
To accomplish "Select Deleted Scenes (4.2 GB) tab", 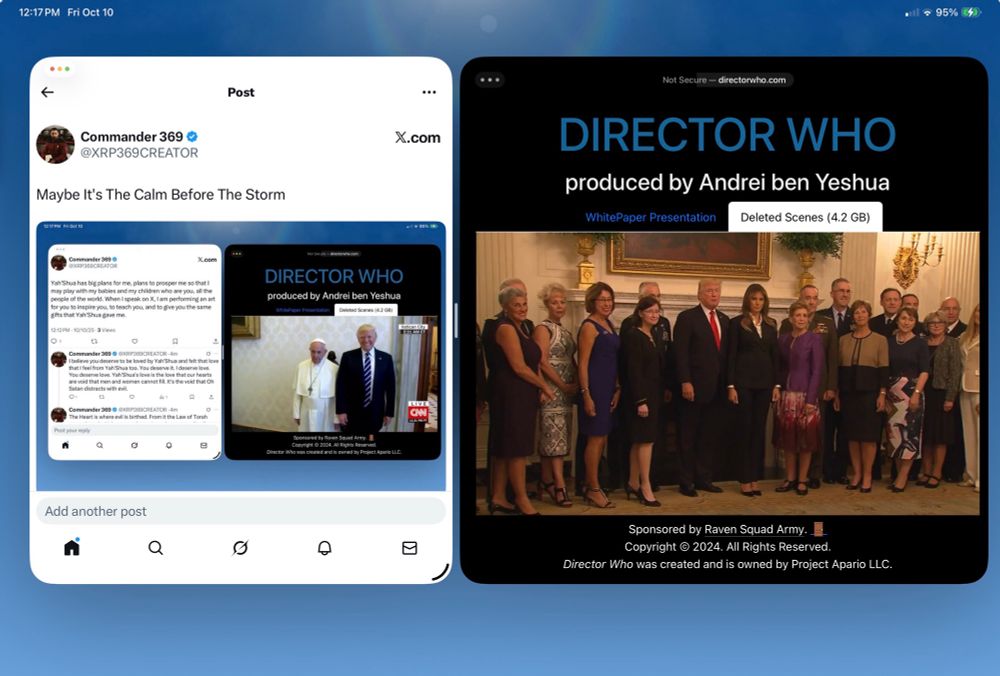I will coord(805,217).
